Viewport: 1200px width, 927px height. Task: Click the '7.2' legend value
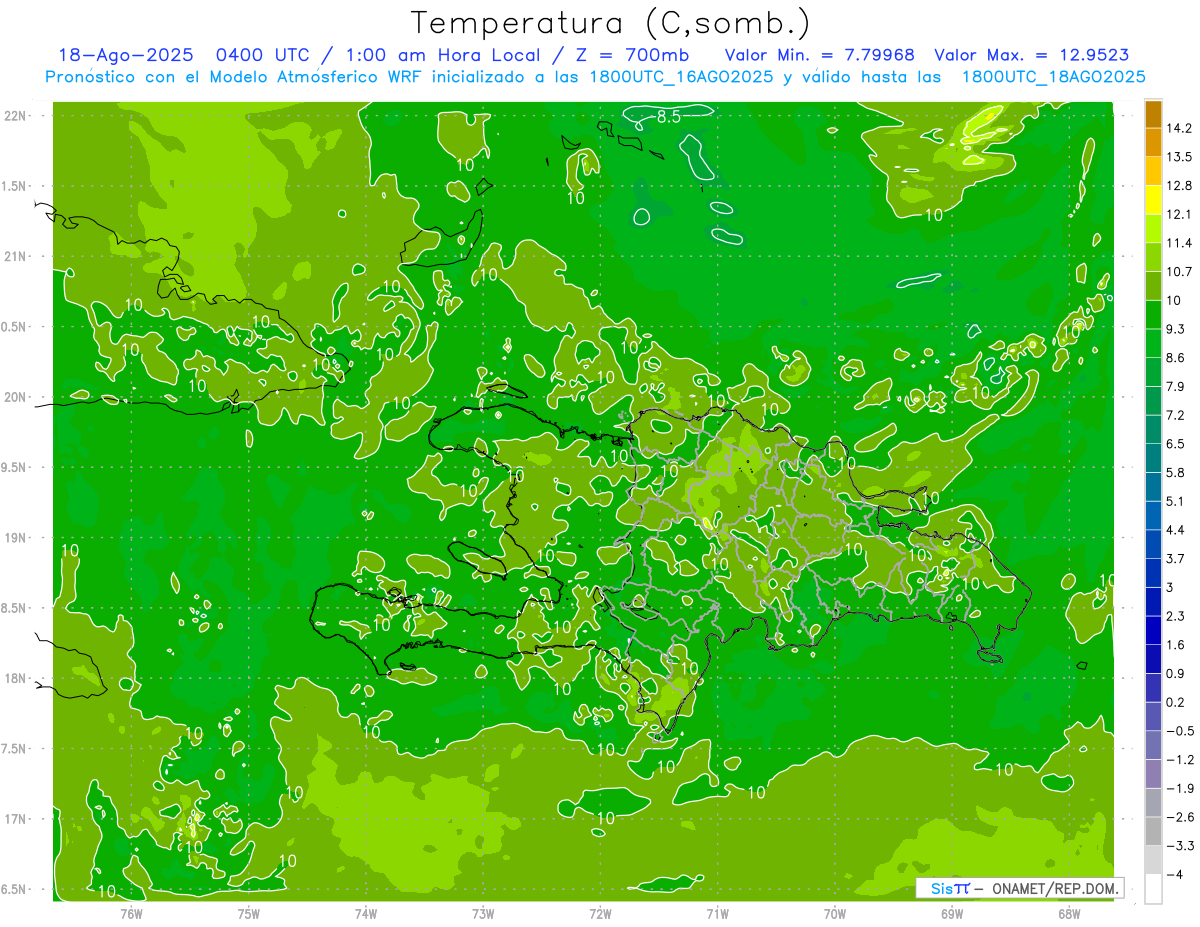click(1176, 415)
